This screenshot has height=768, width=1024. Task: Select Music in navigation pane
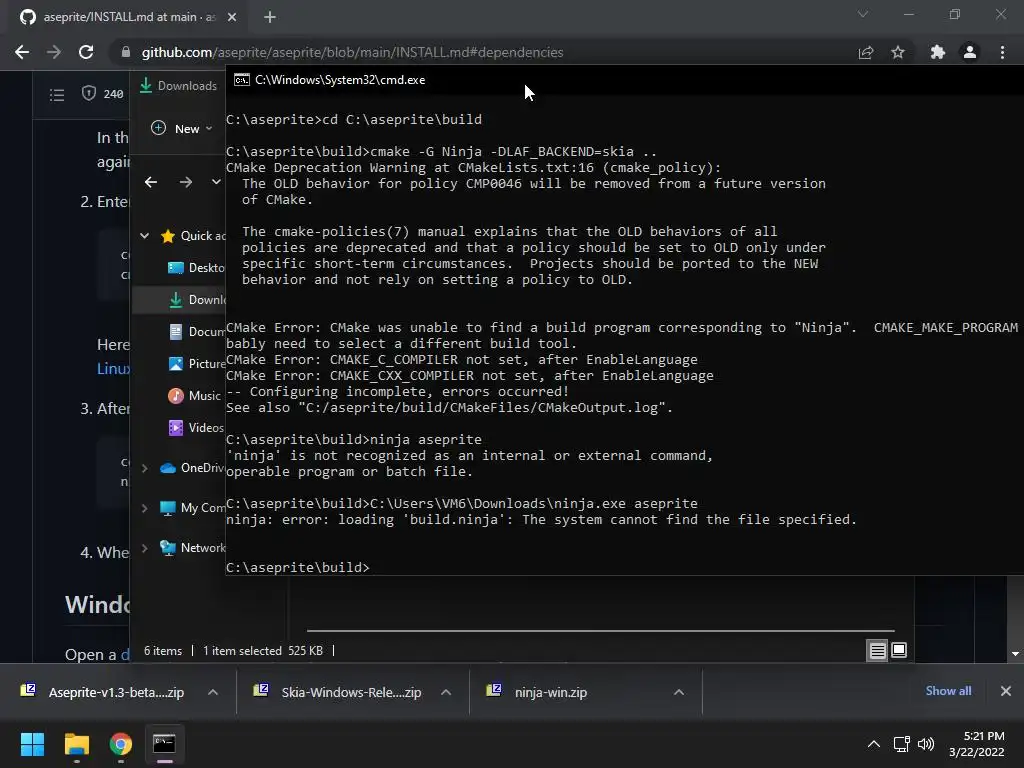tap(194, 396)
